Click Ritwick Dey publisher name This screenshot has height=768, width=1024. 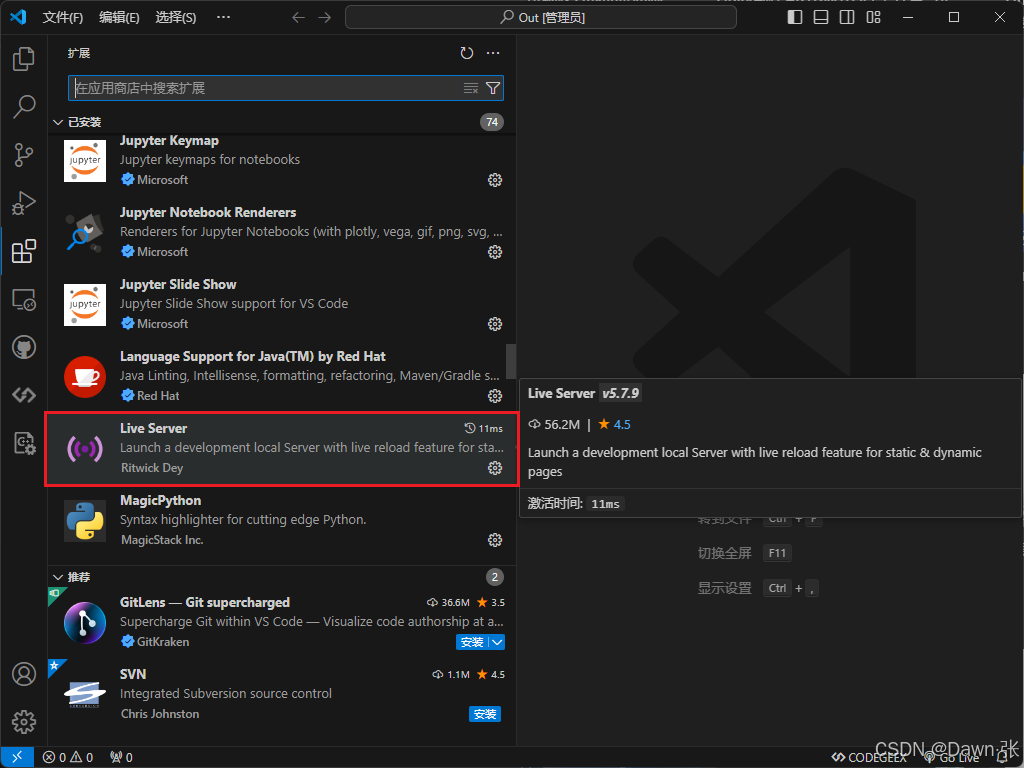(x=152, y=468)
